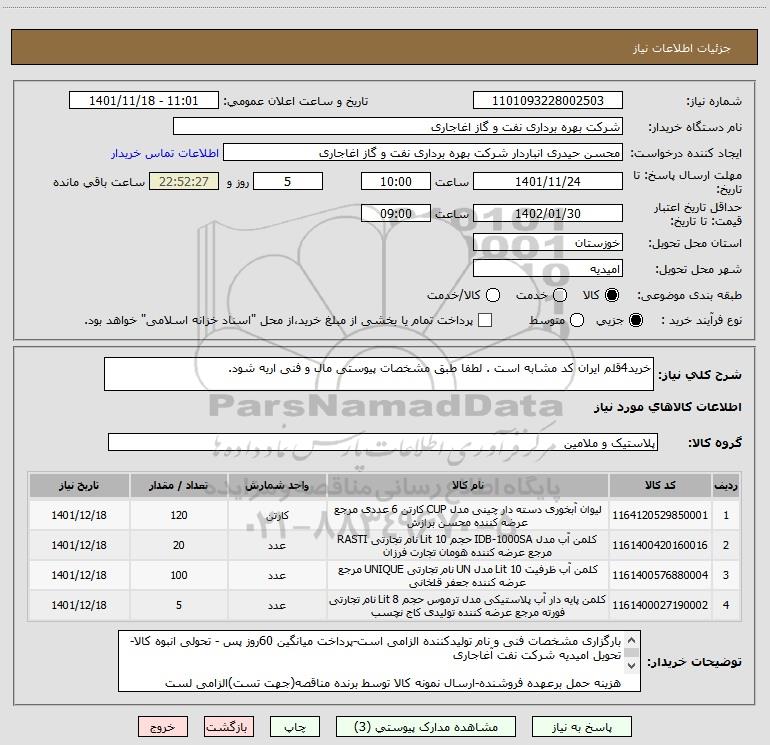770x745 pixels.
Task: Click quantity 100 in row 3
Action: pyautogui.click(x=179, y=575)
